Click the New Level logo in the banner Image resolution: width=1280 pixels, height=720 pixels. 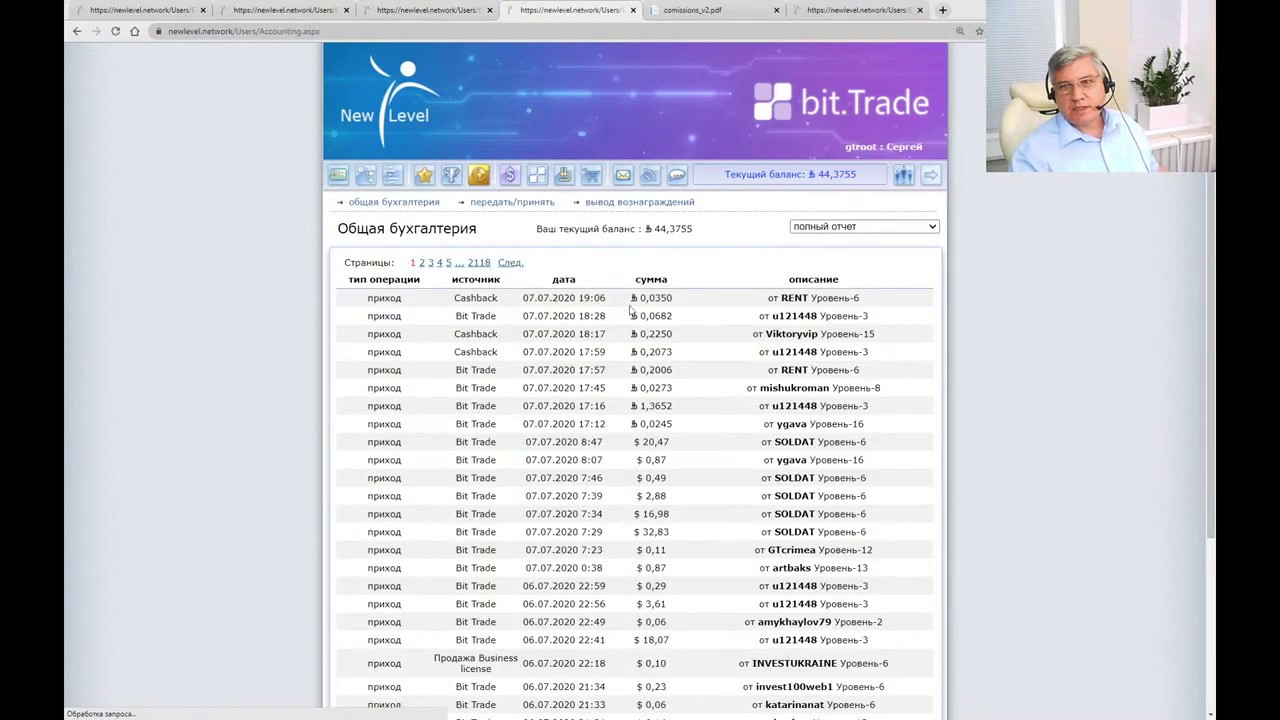[388, 100]
